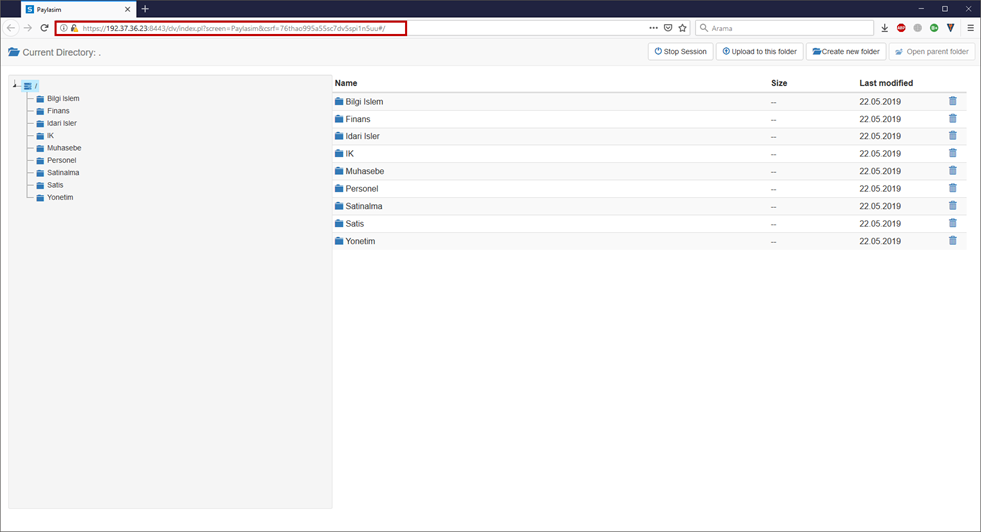Bookmark page with star icon
981x532 pixels.
683,28
